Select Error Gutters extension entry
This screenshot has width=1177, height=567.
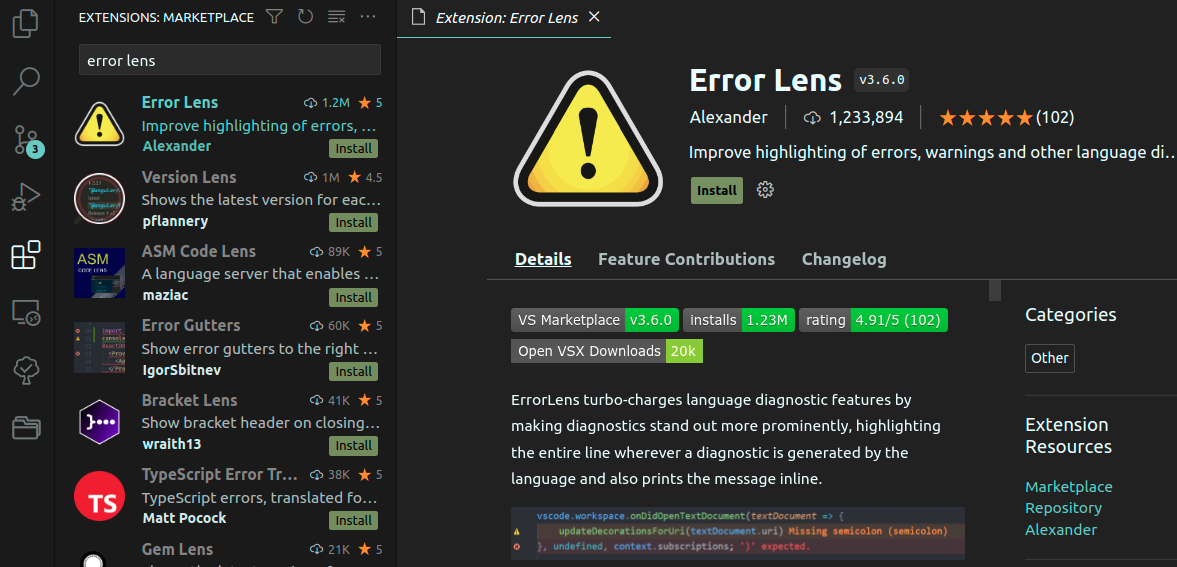pos(226,348)
